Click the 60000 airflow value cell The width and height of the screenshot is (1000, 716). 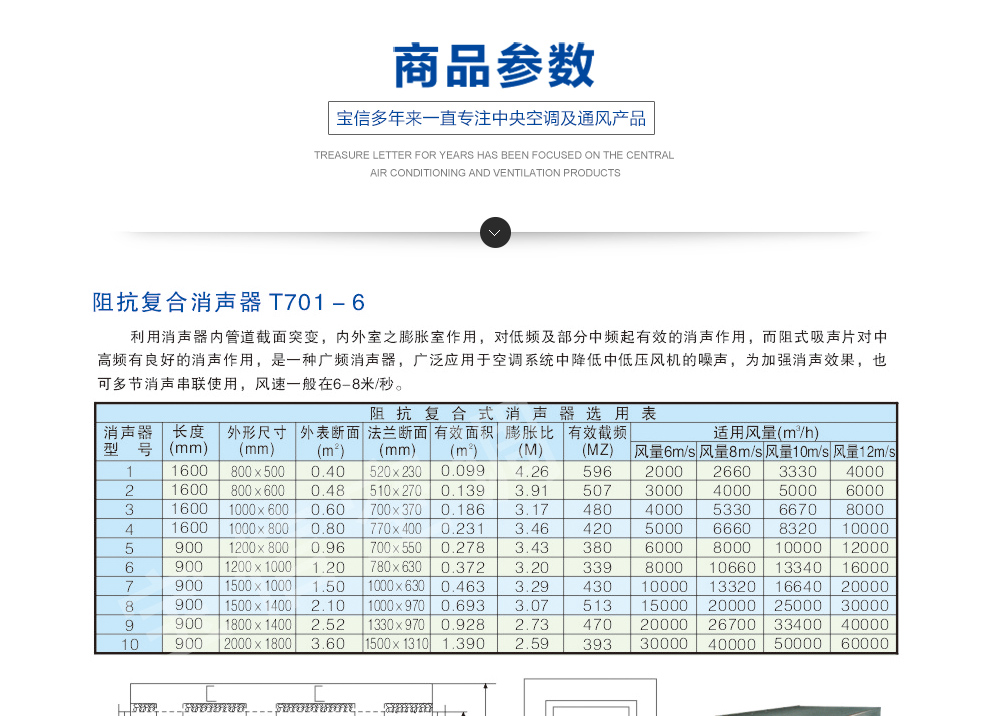(865, 644)
